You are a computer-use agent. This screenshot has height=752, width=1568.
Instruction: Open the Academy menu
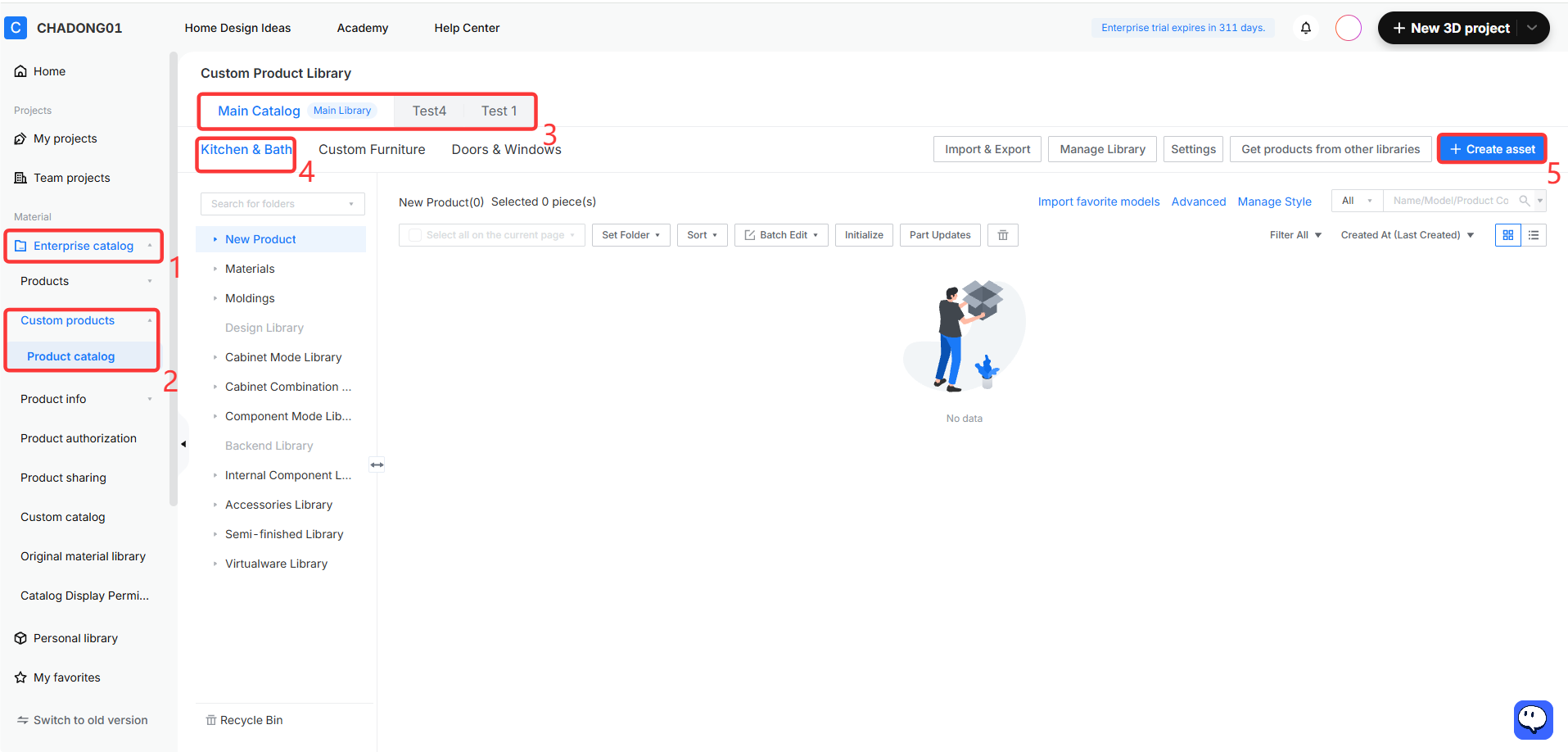click(363, 28)
